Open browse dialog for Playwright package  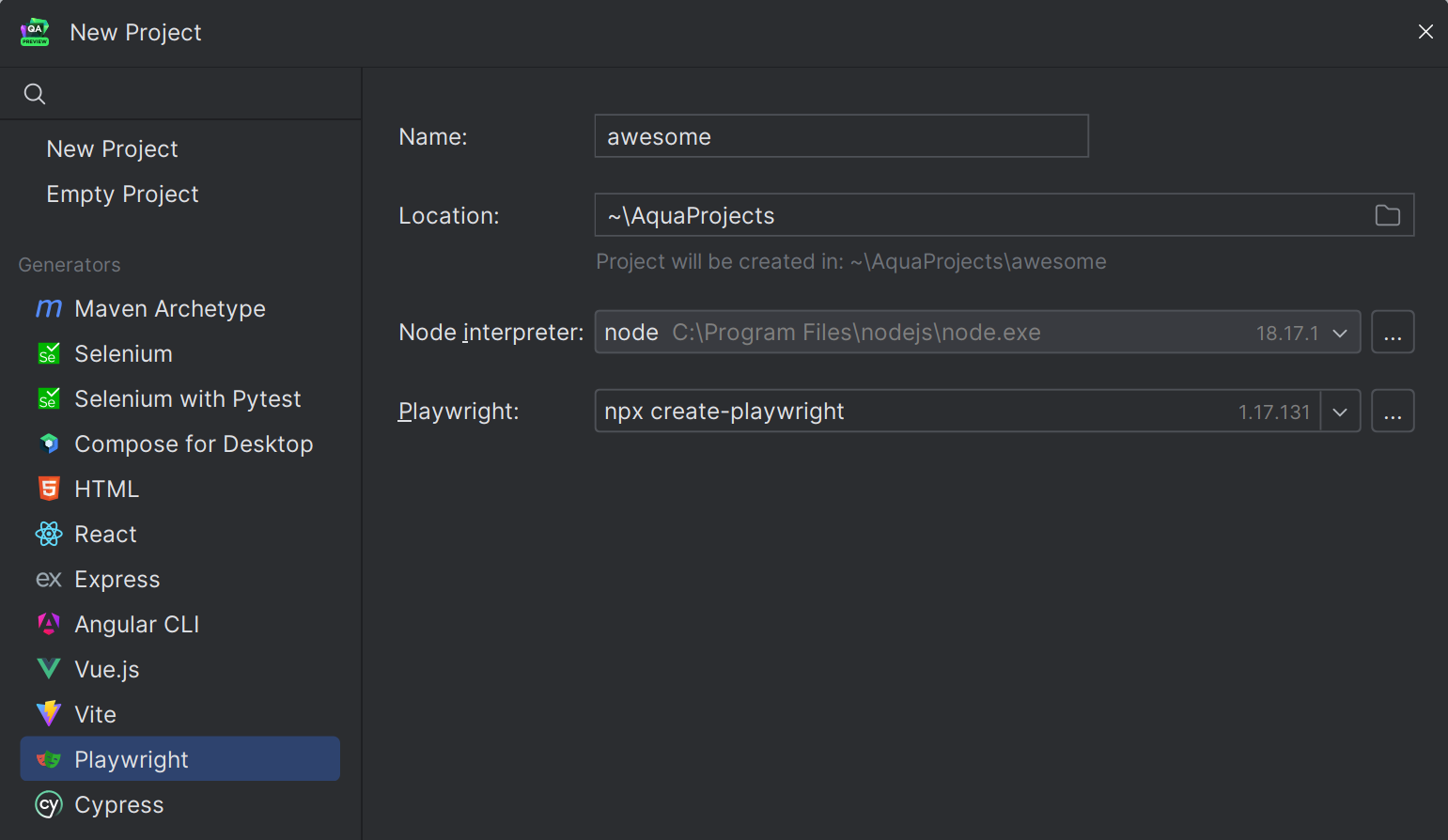tap(1393, 412)
